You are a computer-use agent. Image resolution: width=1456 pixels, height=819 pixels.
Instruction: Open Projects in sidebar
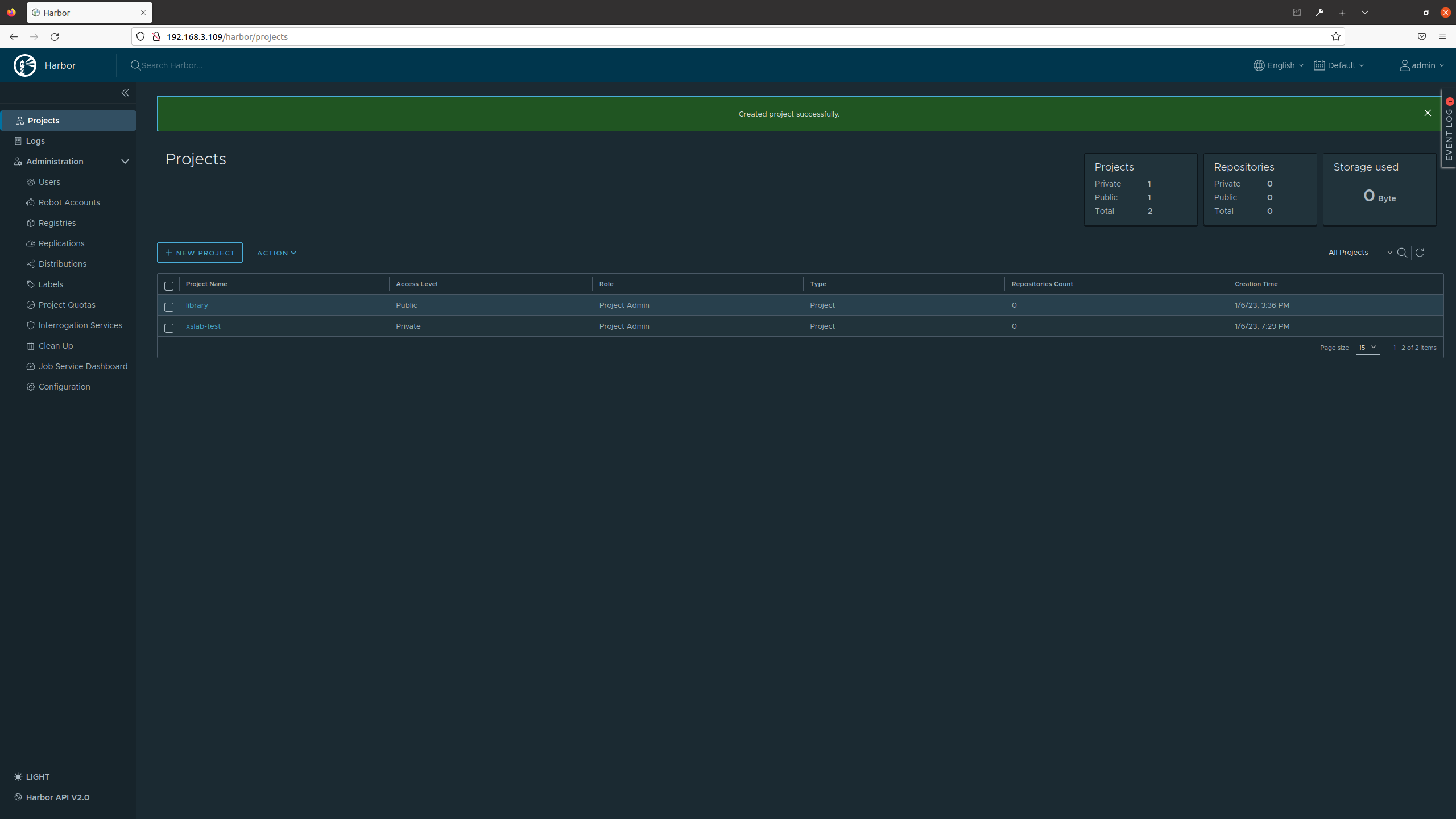pos(68,121)
